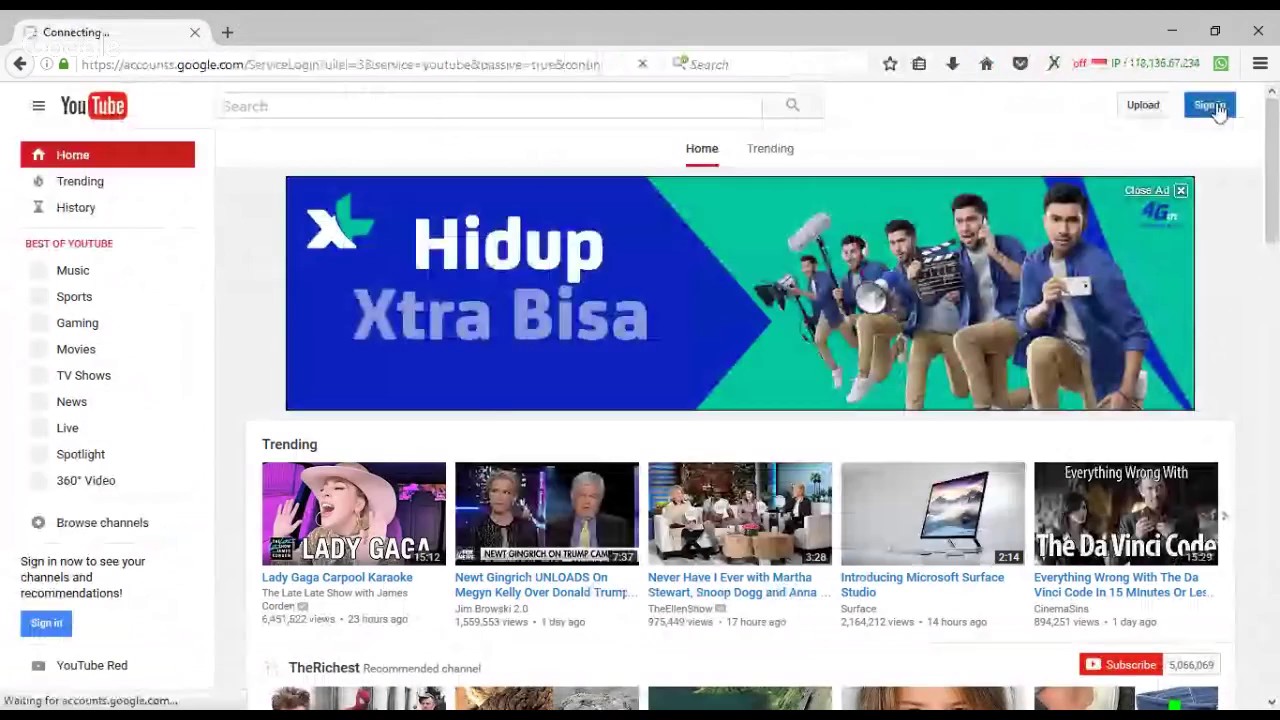Open a new browser tab

(227, 33)
